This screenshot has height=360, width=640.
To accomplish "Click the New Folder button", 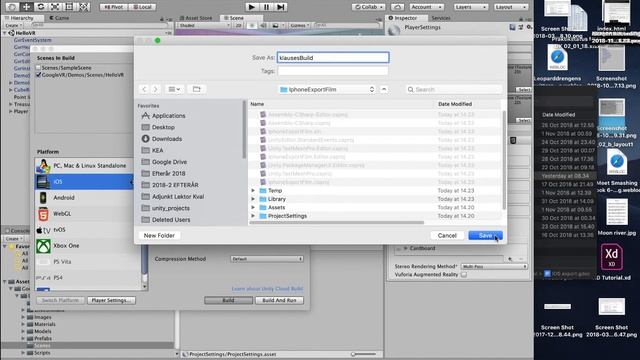I will 159,236.
